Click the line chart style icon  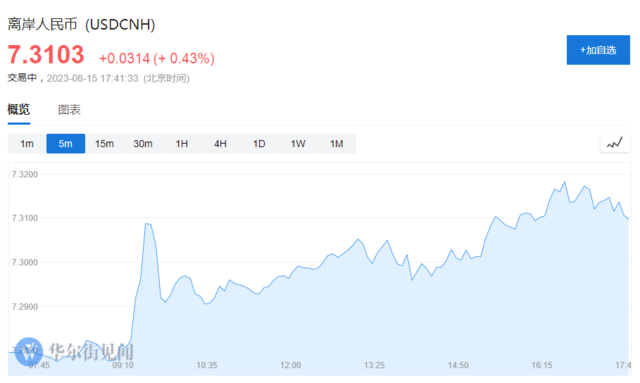(615, 143)
